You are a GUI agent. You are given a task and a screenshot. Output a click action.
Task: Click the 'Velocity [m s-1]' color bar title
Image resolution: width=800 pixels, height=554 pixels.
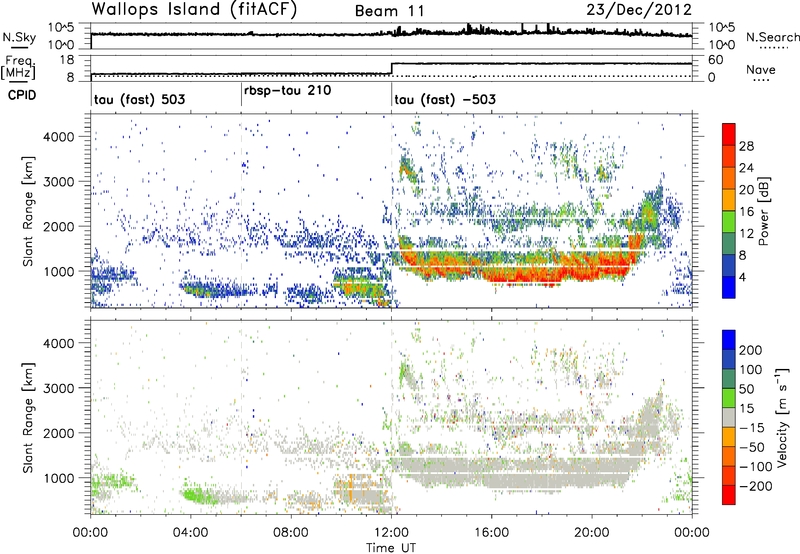pyautogui.click(x=782, y=417)
